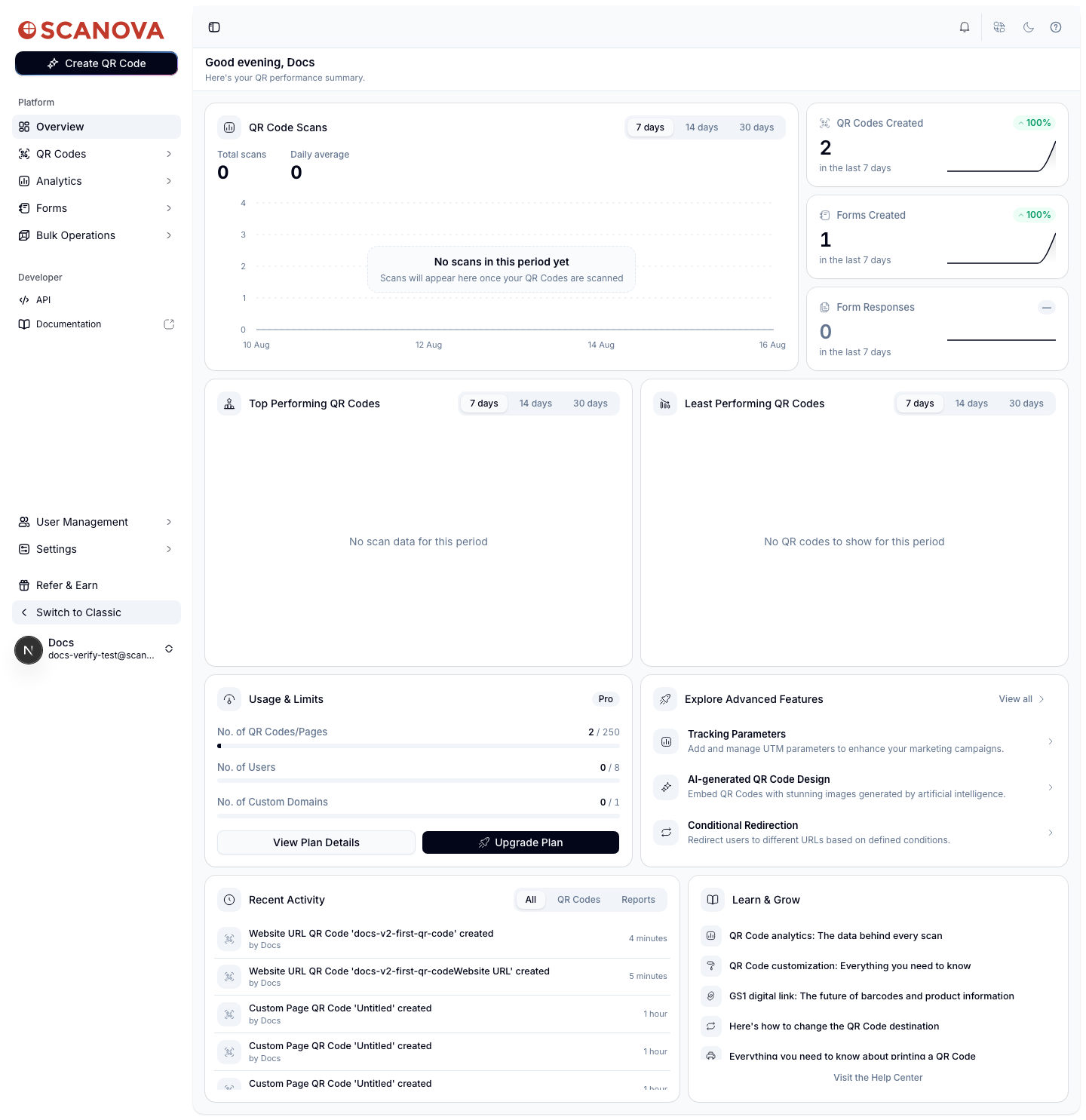
Task: Click the Scanova logo
Action: click(91, 30)
